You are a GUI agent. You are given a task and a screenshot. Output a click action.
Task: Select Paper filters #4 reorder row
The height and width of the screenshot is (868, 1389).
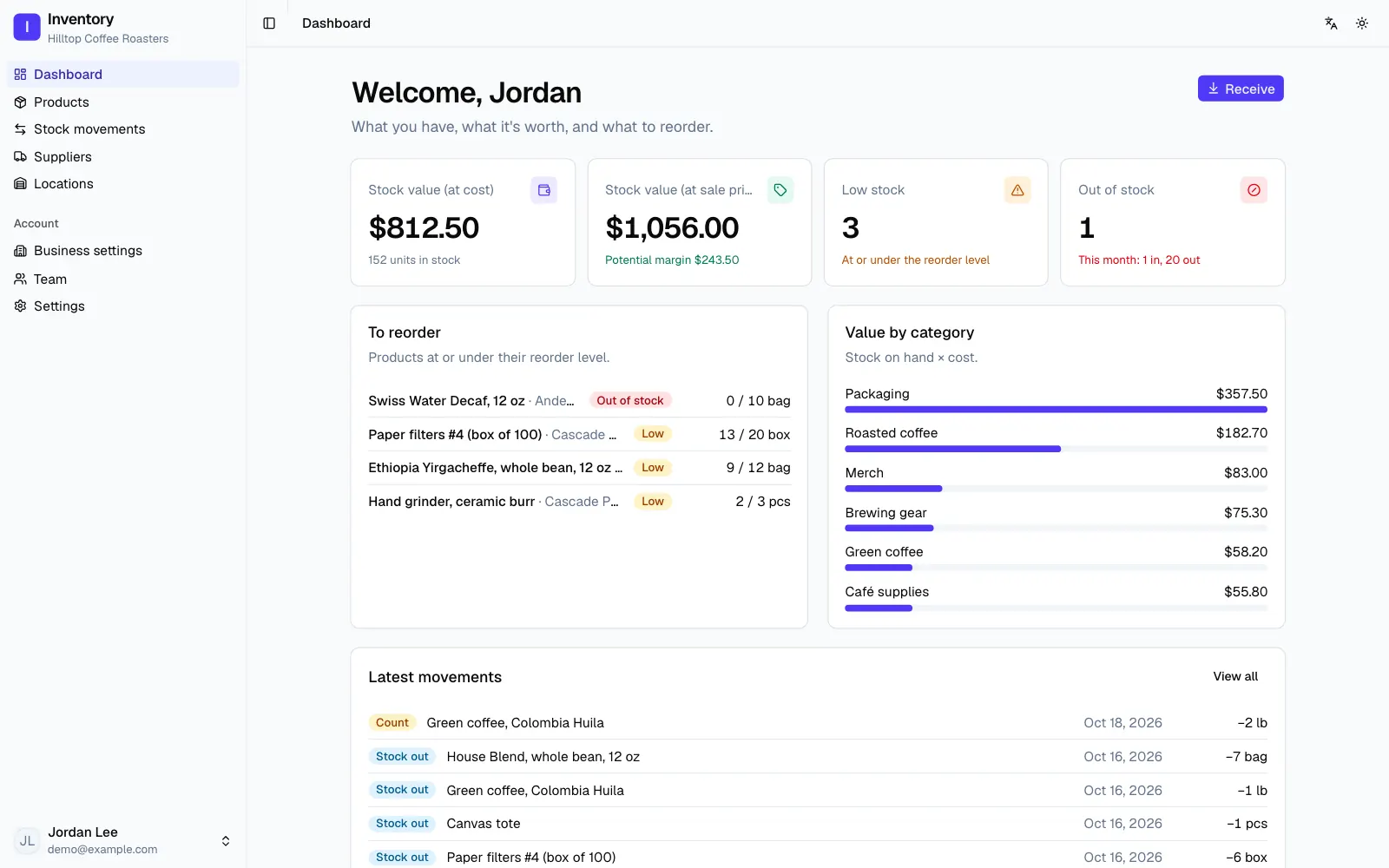579,435
